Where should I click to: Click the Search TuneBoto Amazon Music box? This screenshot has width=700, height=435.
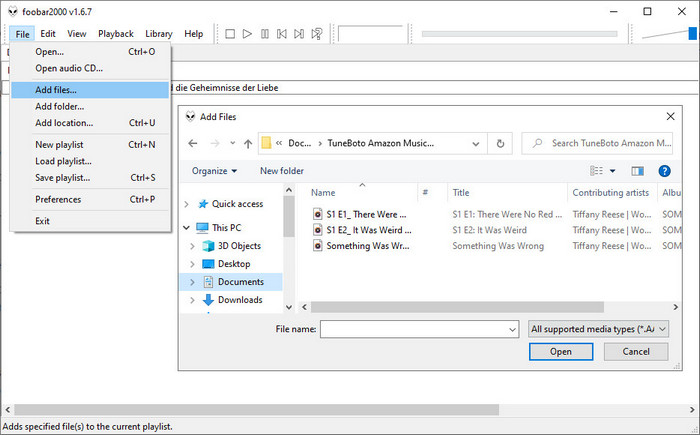point(597,143)
